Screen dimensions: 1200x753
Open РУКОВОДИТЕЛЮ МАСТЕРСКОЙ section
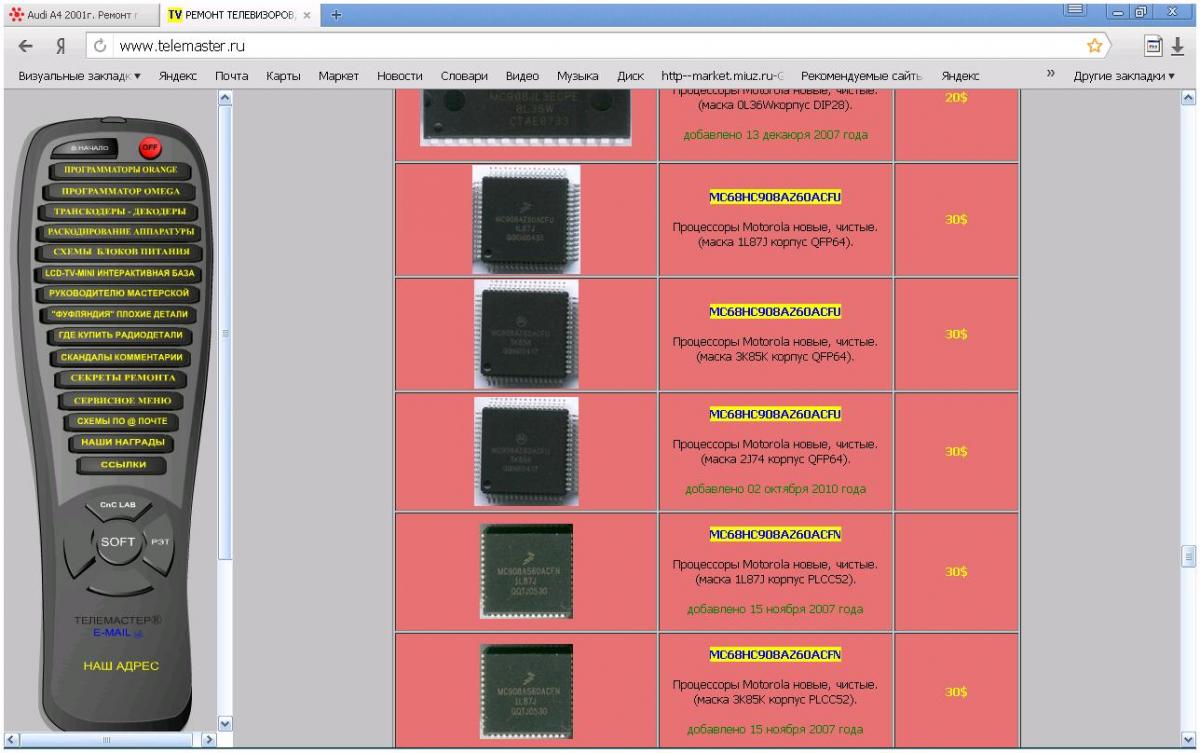point(119,294)
